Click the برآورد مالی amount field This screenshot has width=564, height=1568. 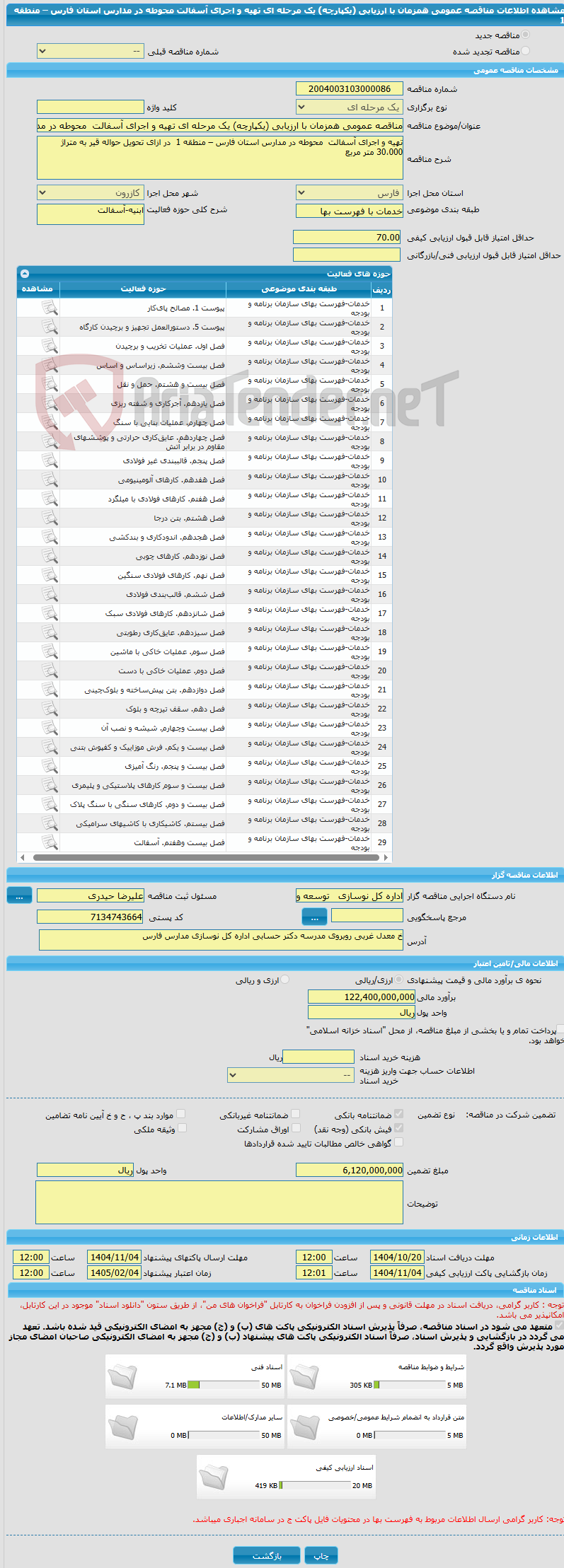point(362,997)
